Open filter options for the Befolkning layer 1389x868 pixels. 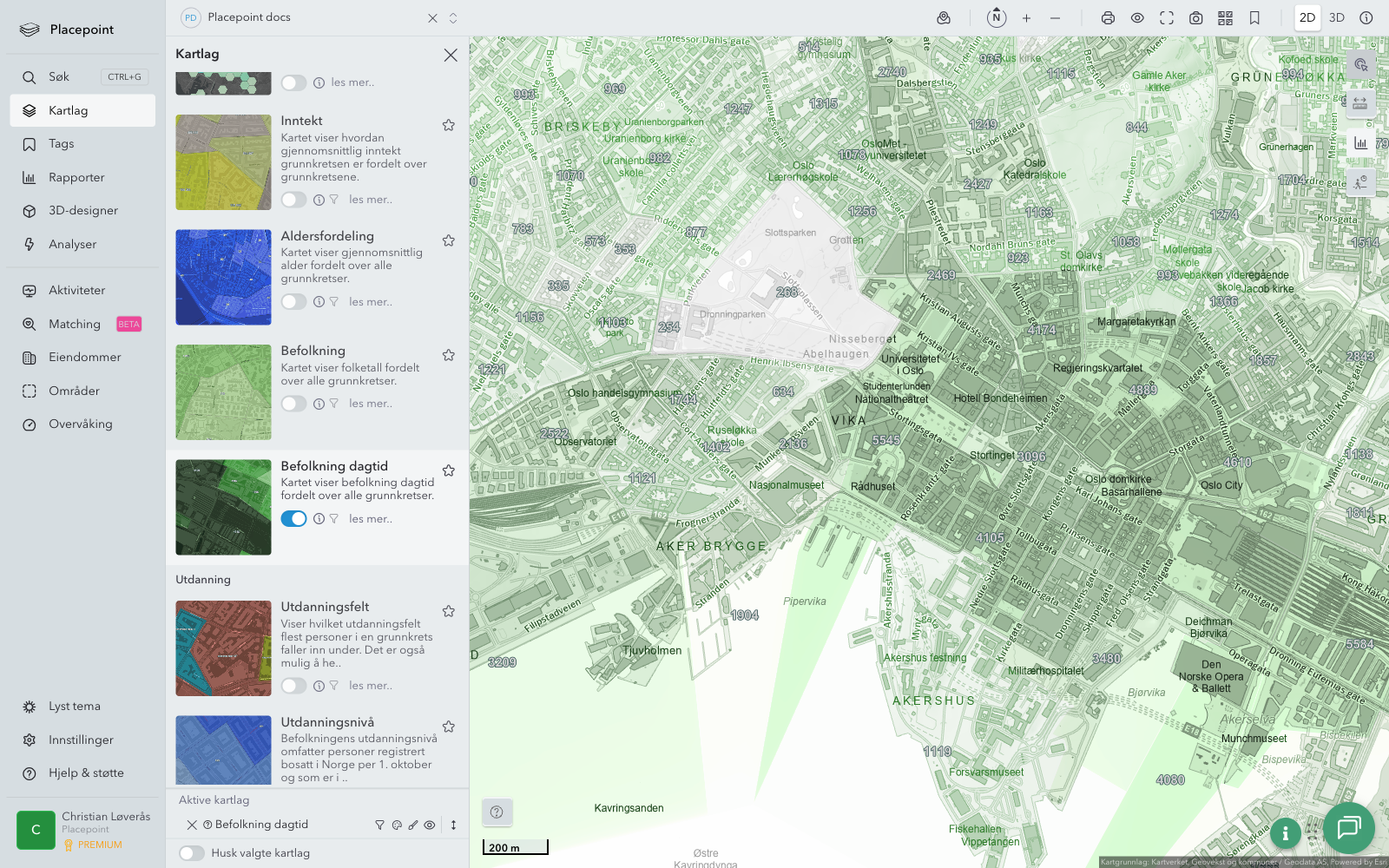pos(333,404)
